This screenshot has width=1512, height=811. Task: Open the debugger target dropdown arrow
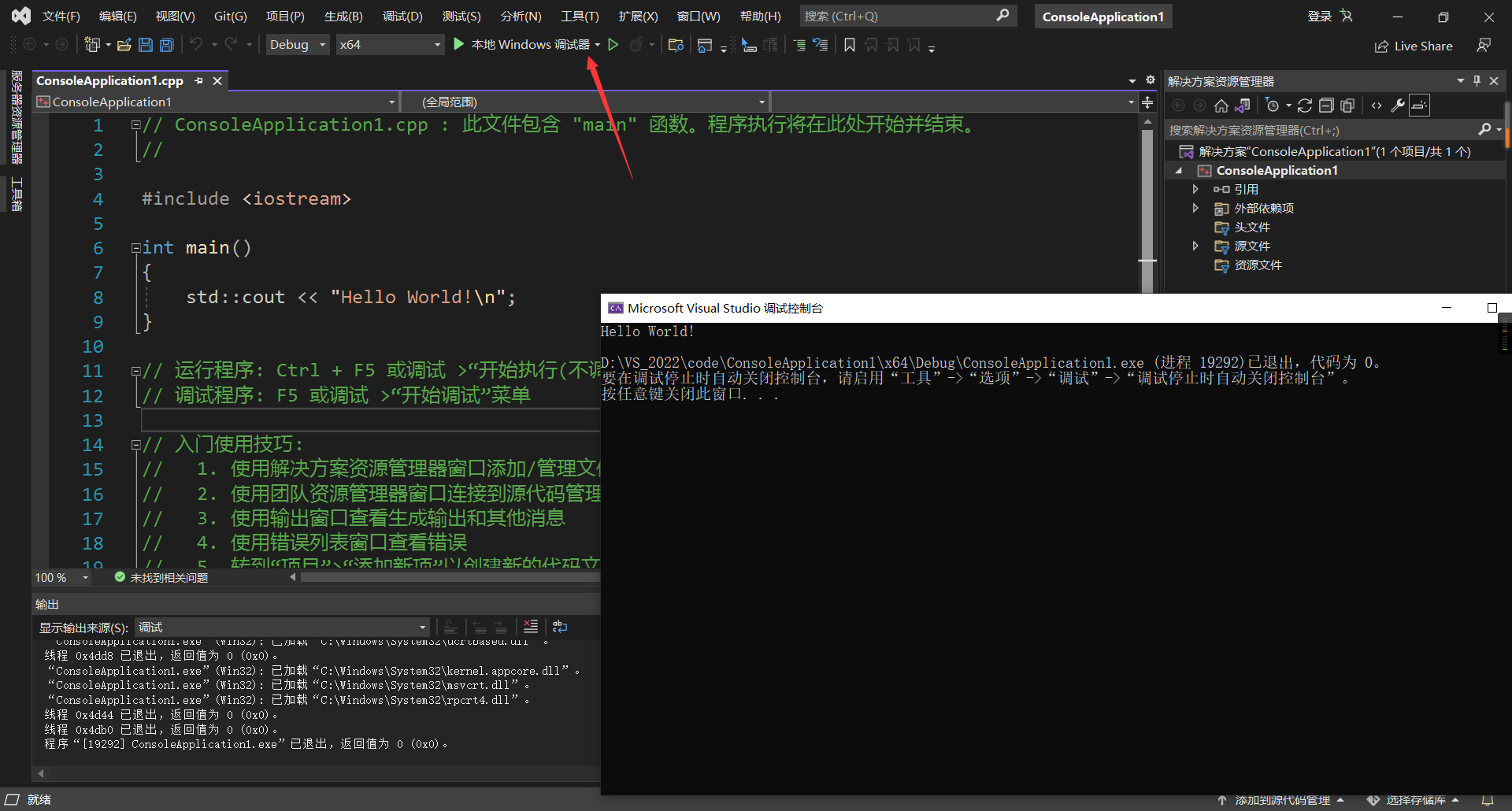[598, 45]
